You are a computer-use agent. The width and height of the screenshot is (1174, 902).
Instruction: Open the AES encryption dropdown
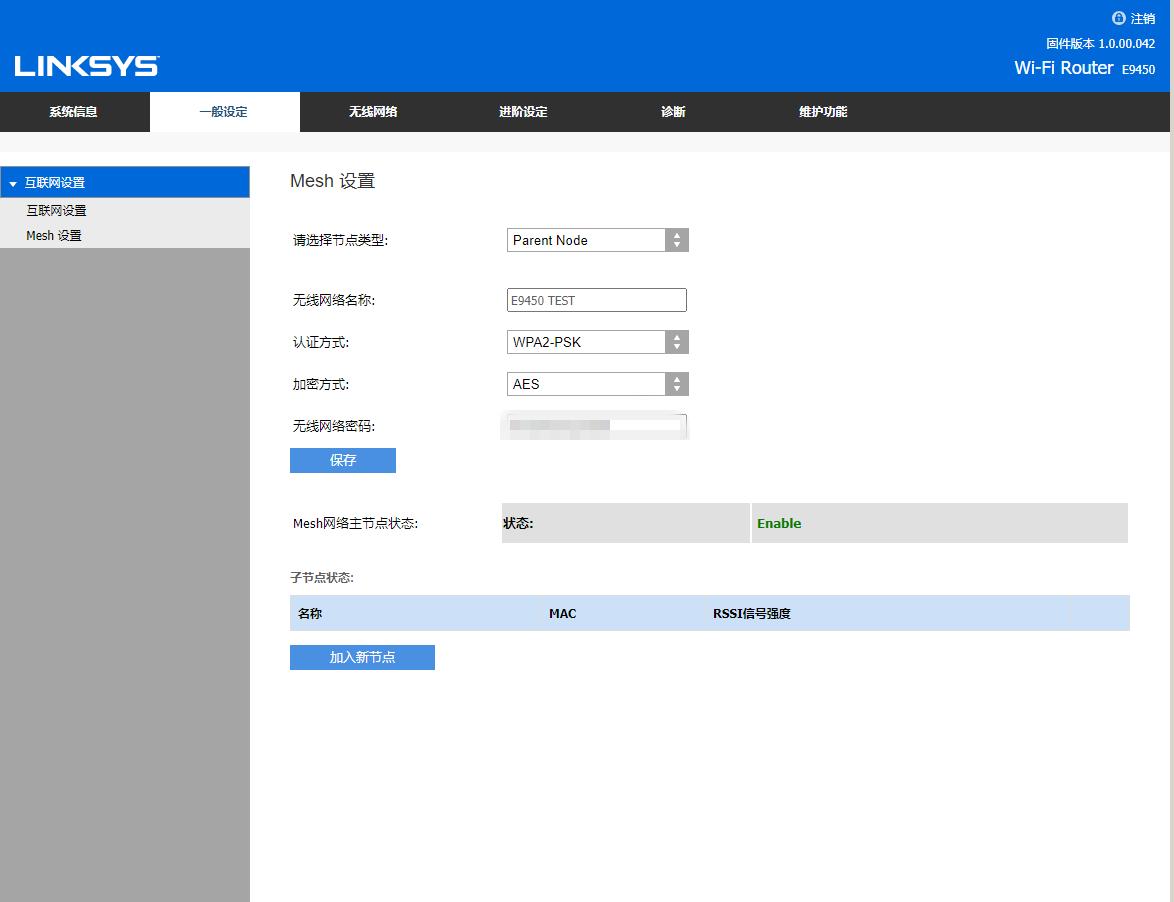597,384
